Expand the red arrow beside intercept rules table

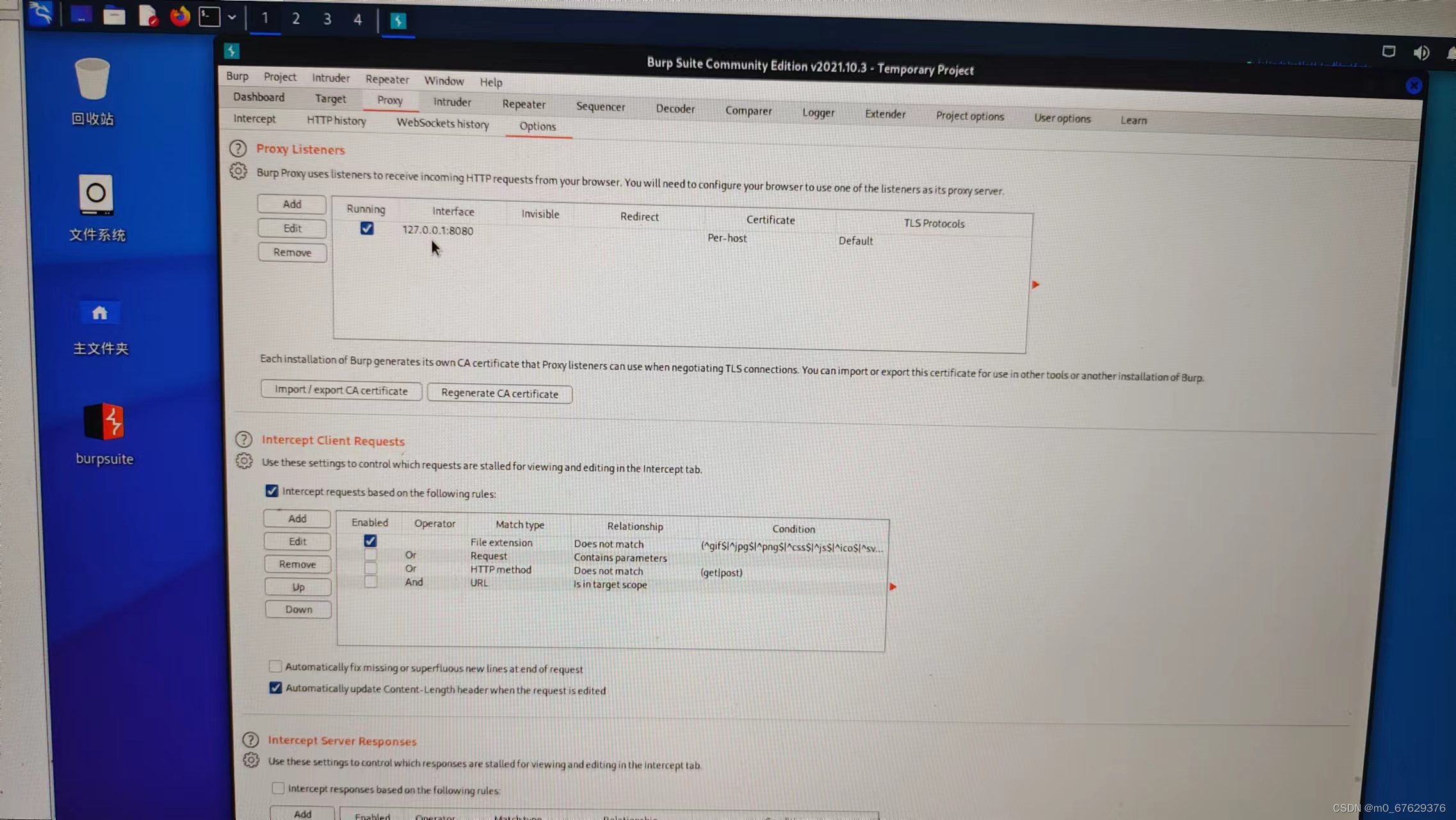893,587
